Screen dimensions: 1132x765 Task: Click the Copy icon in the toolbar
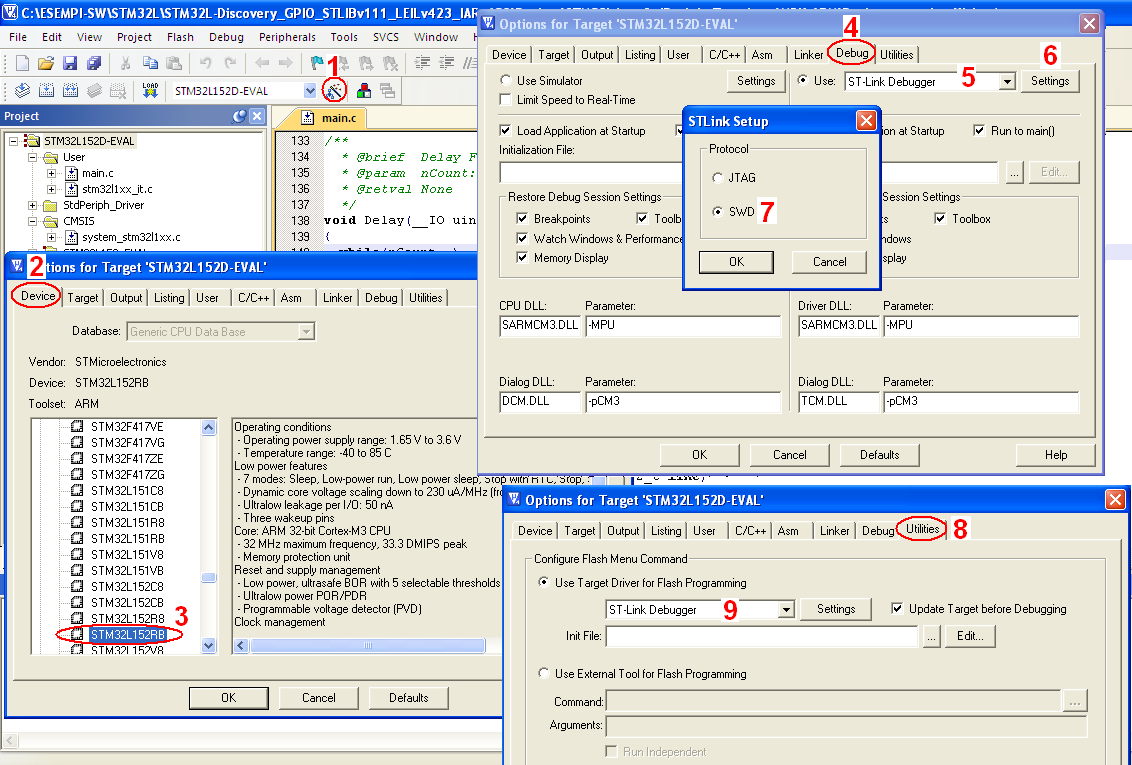click(x=149, y=63)
